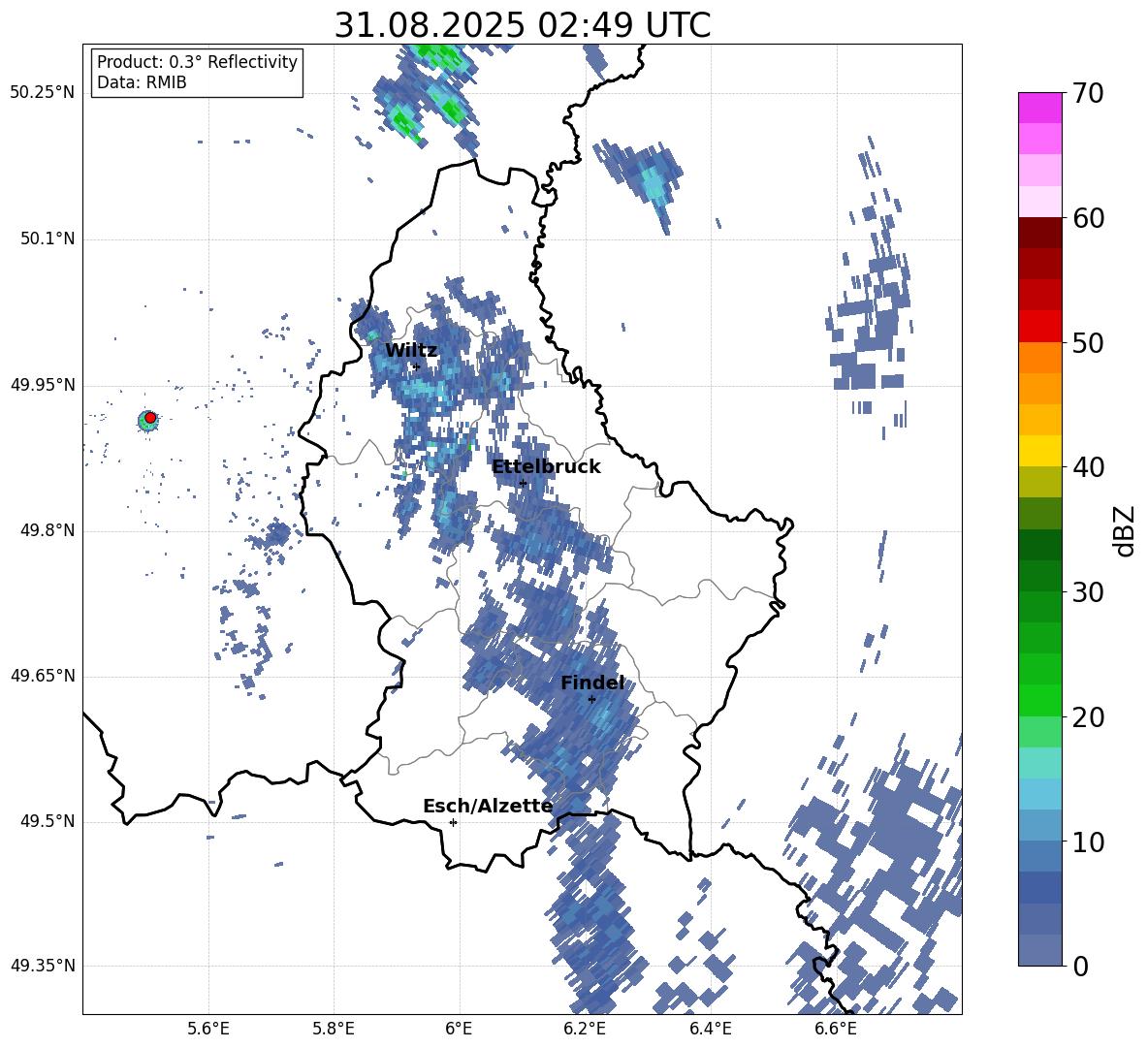Viewport: 1148px width, 1048px height.
Task: Click the 6.4°E longitude label
Action: tap(710, 1029)
